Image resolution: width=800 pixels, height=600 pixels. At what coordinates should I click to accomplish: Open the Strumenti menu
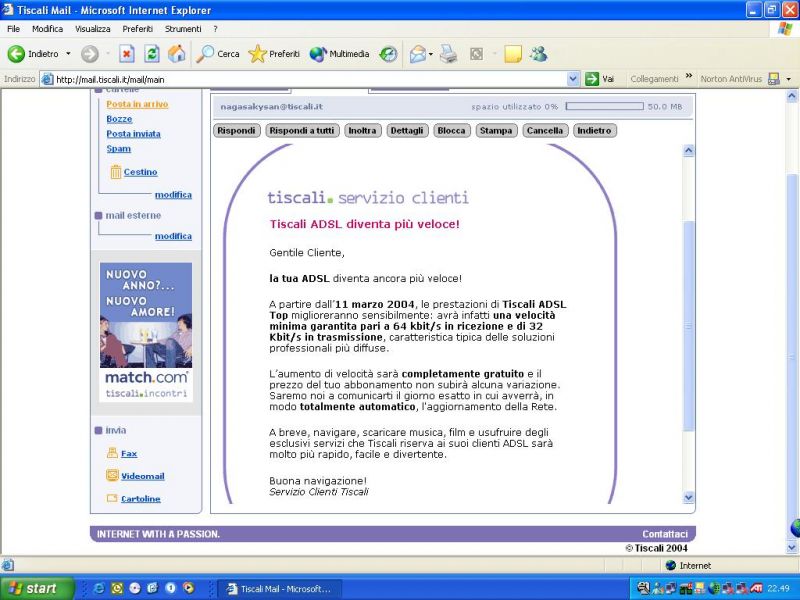point(183,29)
